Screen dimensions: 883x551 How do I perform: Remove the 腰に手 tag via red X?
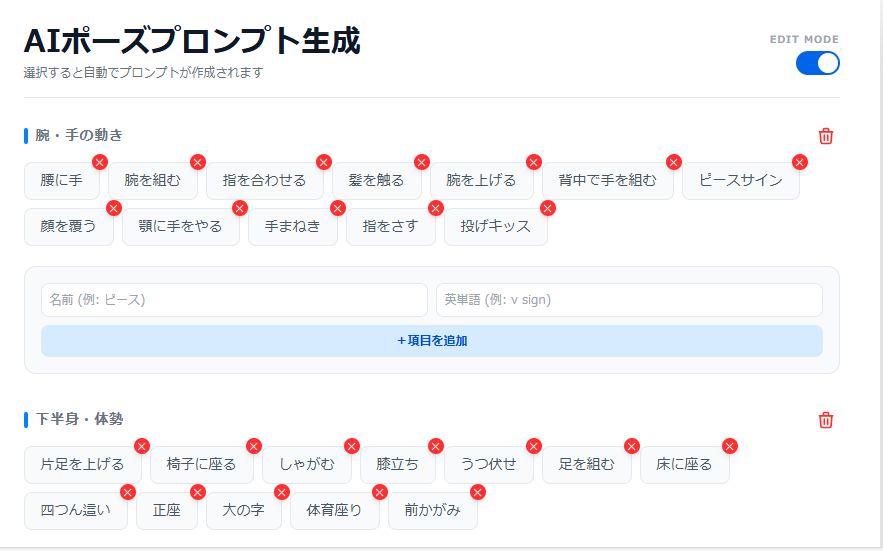pos(100,162)
